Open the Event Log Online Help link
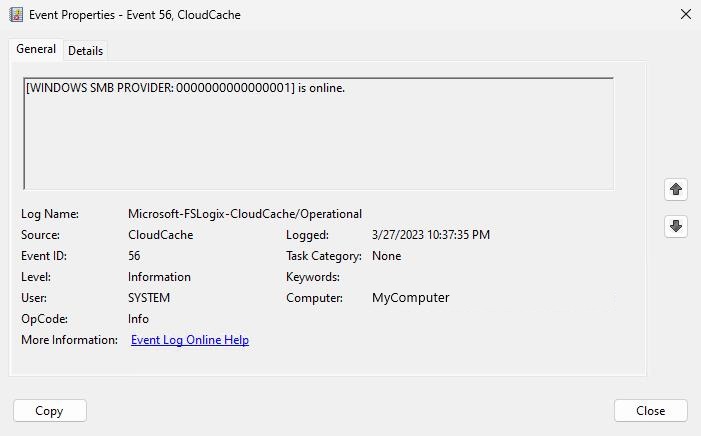The width and height of the screenshot is (701, 436). [x=190, y=340]
